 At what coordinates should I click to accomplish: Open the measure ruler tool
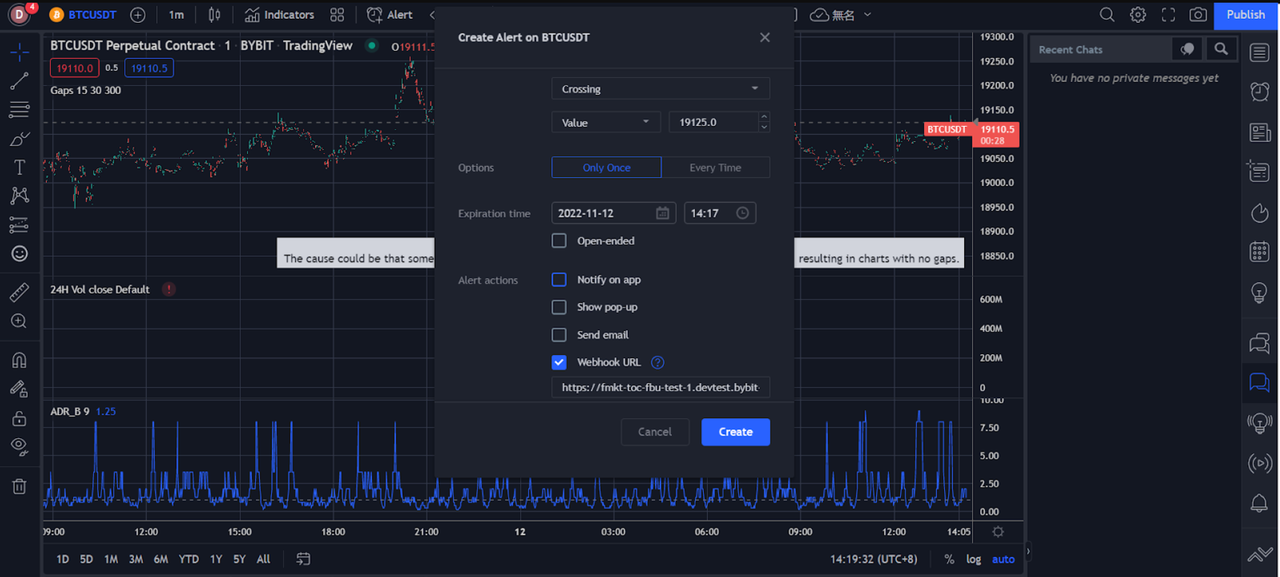19,292
